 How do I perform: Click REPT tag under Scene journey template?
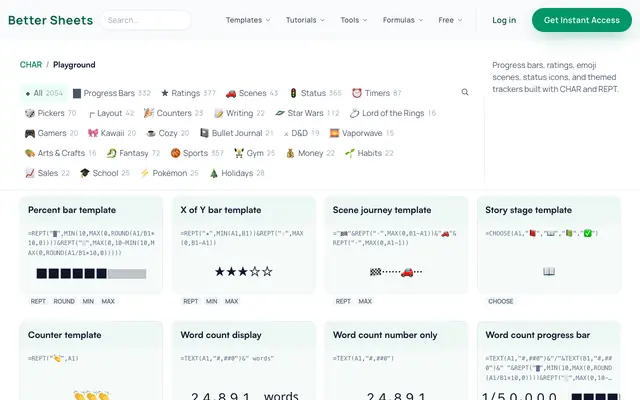tap(343, 301)
